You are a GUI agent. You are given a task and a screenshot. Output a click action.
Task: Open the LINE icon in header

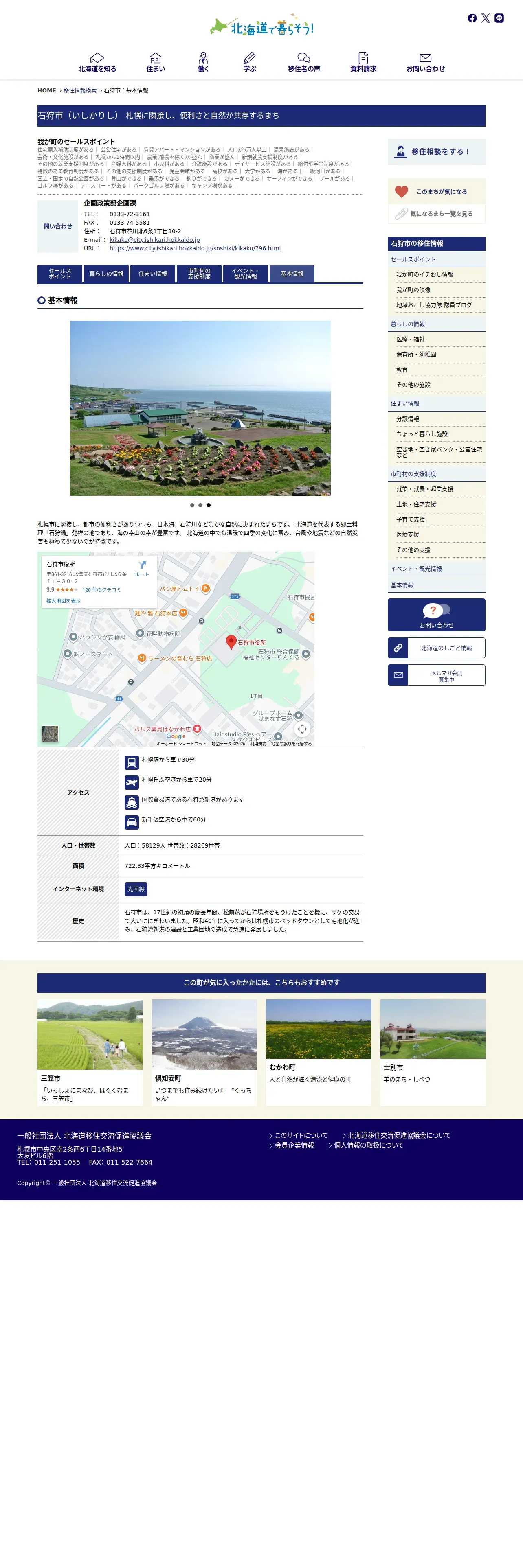point(499,18)
